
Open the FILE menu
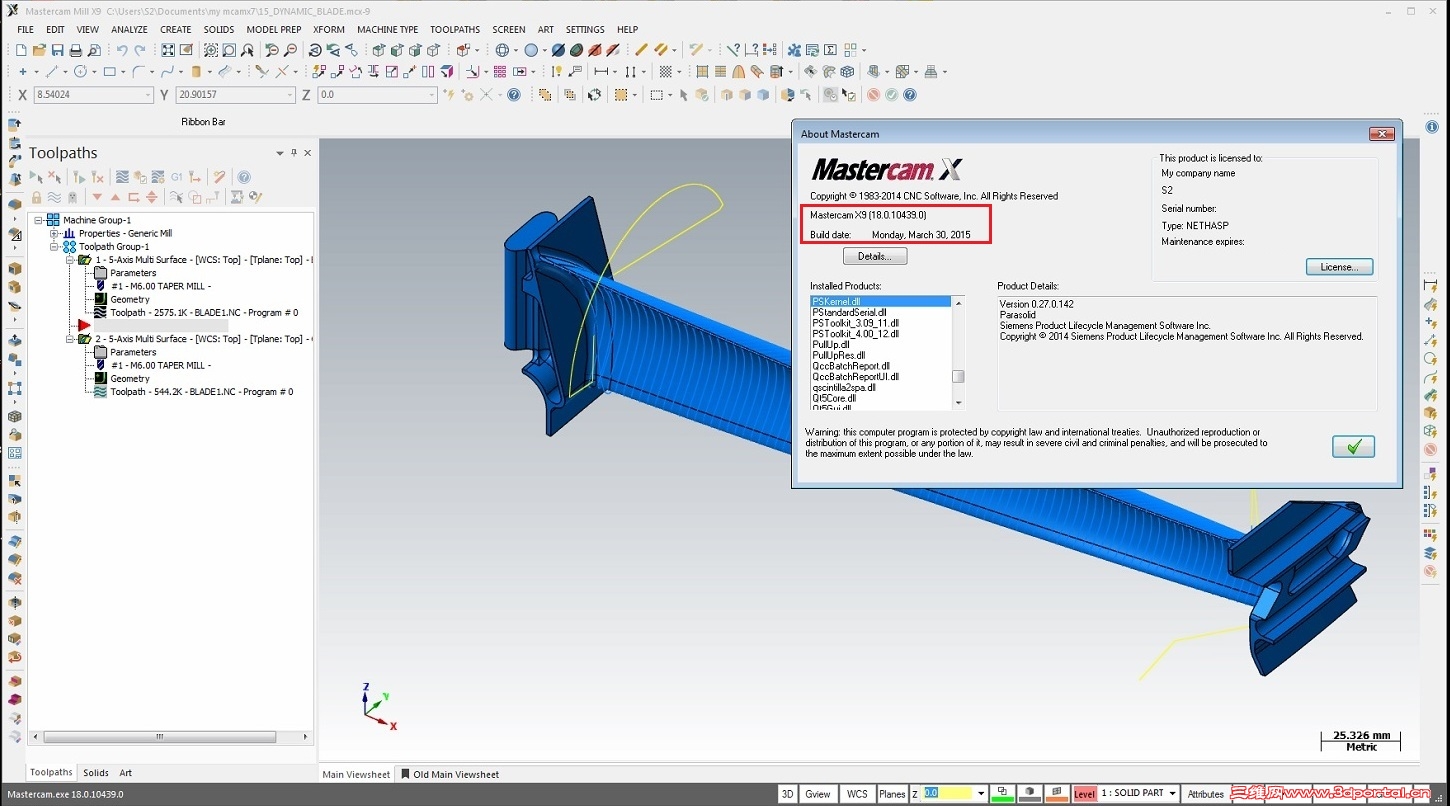pyautogui.click(x=25, y=30)
